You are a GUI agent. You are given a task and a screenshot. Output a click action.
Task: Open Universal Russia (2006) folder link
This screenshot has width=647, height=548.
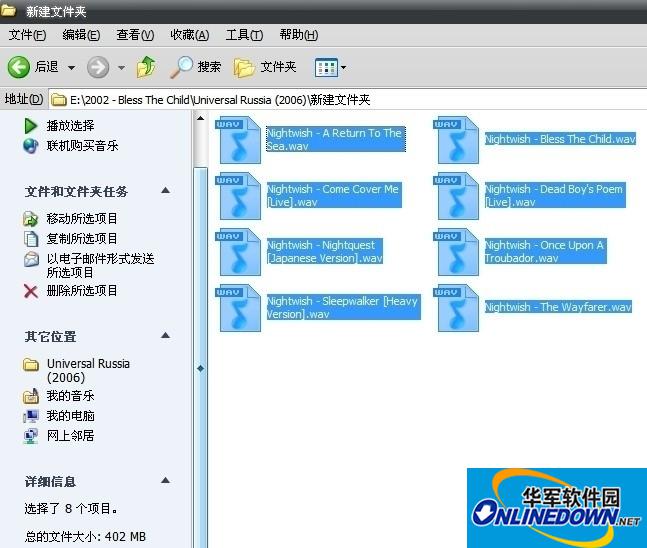click(88, 370)
